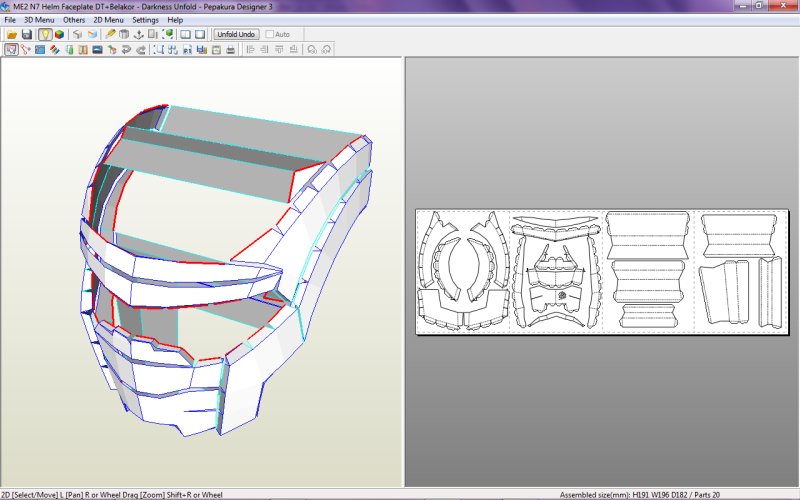The height and width of the screenshot is (500, 800).
Task: Tick the Auto checkbox
Action: tap(269, 34)
